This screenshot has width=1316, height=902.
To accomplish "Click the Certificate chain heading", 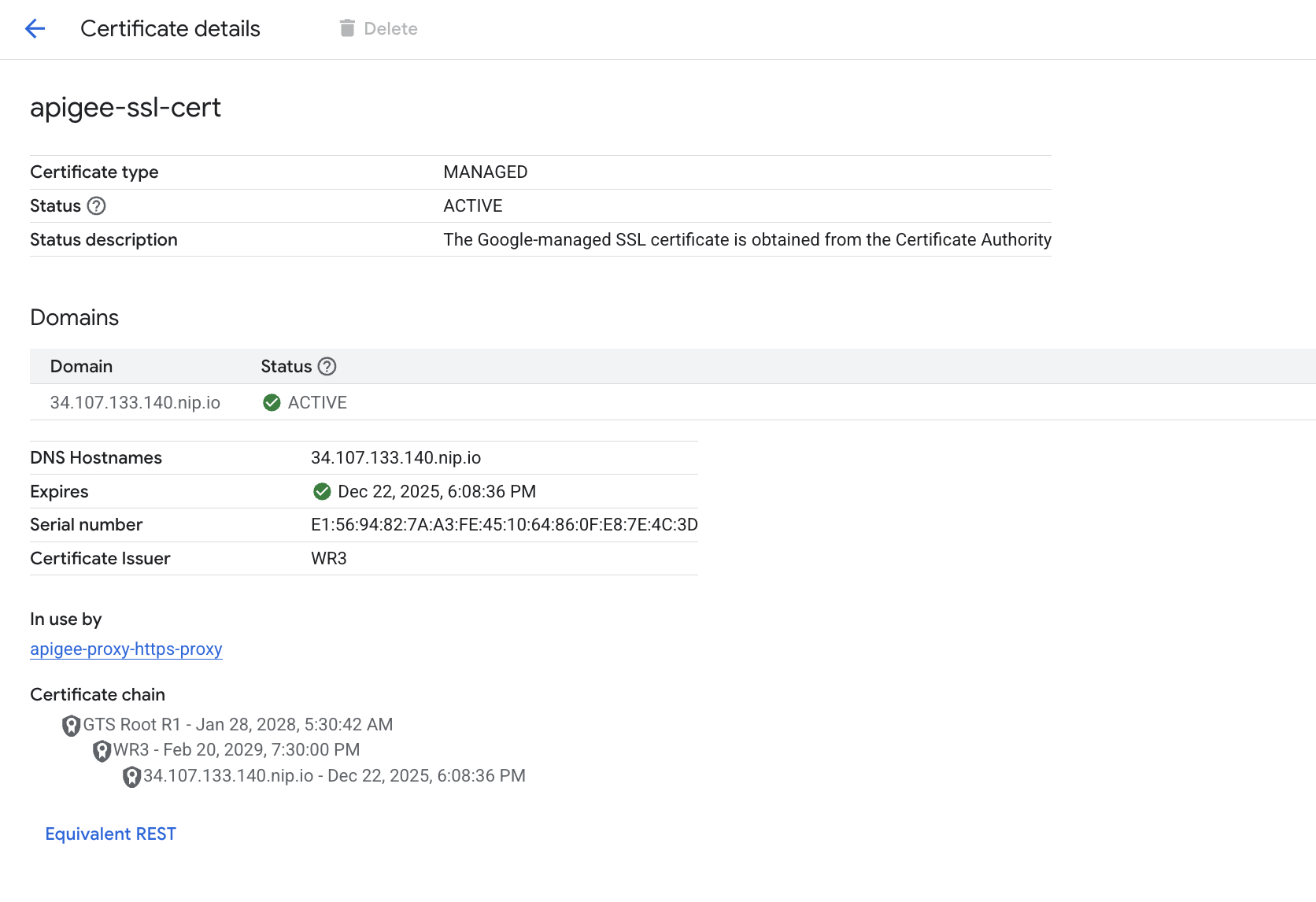I will tap(98, 695).
